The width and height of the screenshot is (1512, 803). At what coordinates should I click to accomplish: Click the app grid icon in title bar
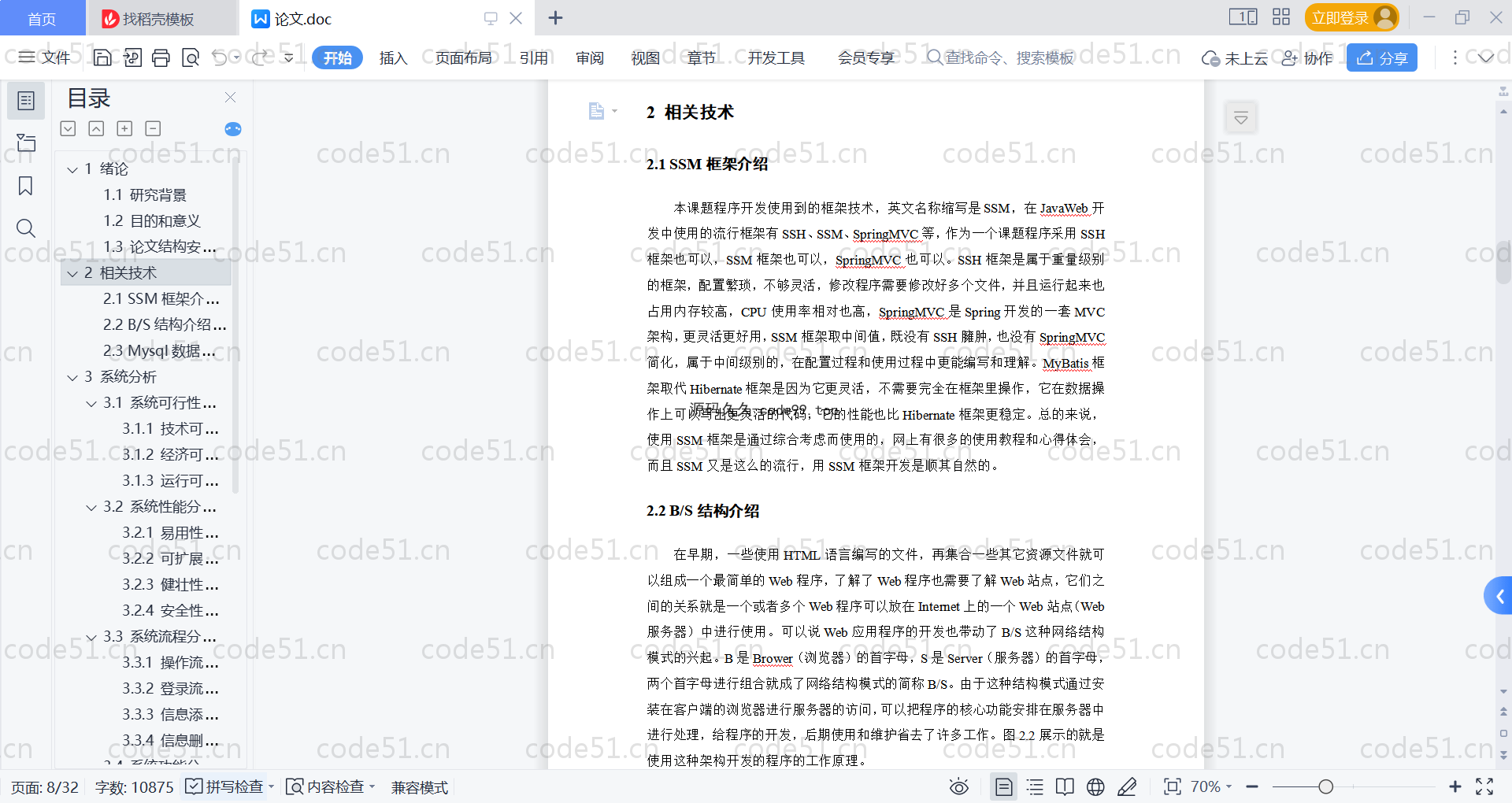(1281, 17)
